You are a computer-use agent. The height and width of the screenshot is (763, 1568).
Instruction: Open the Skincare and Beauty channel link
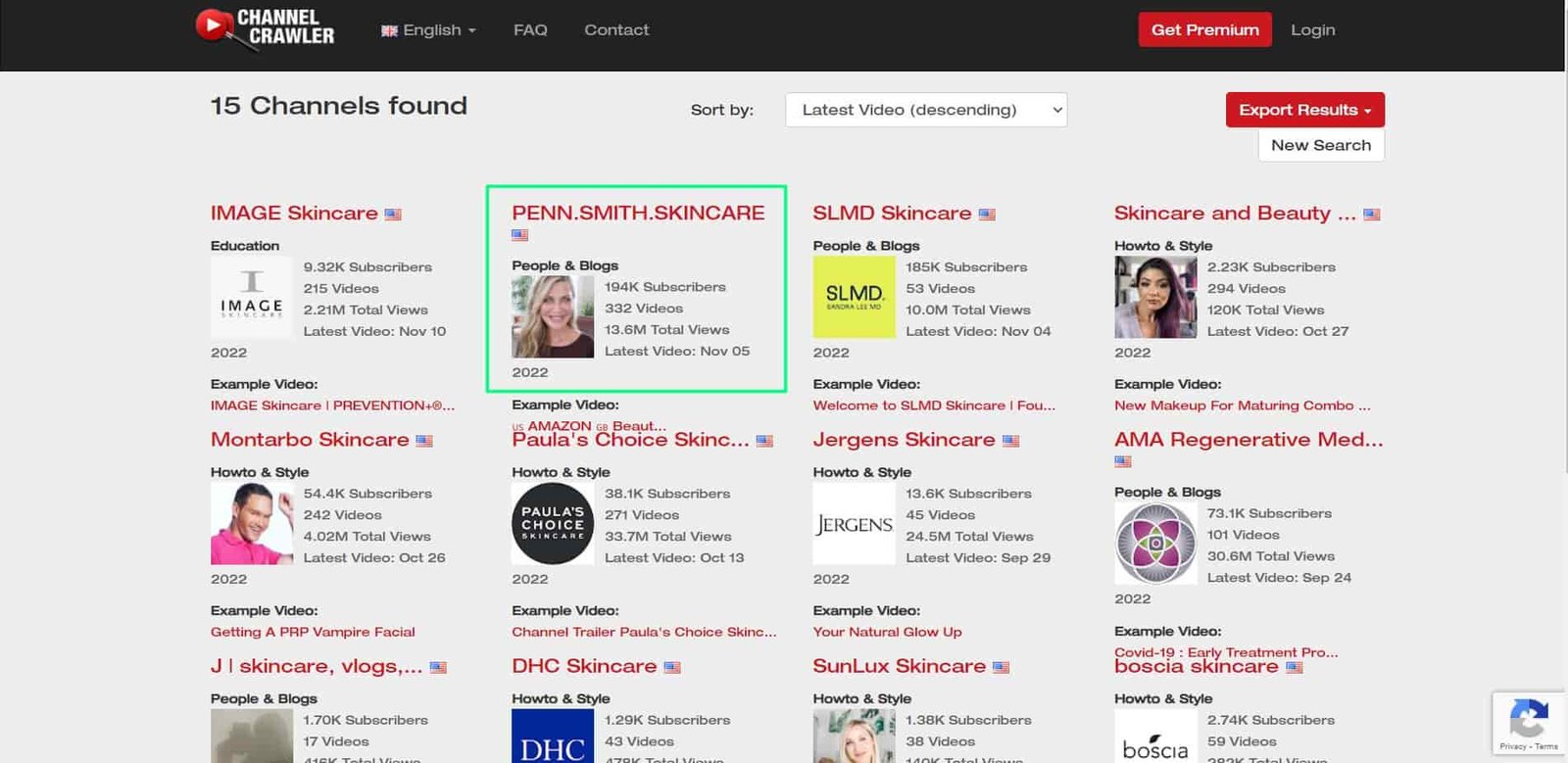pos(1235,214)
